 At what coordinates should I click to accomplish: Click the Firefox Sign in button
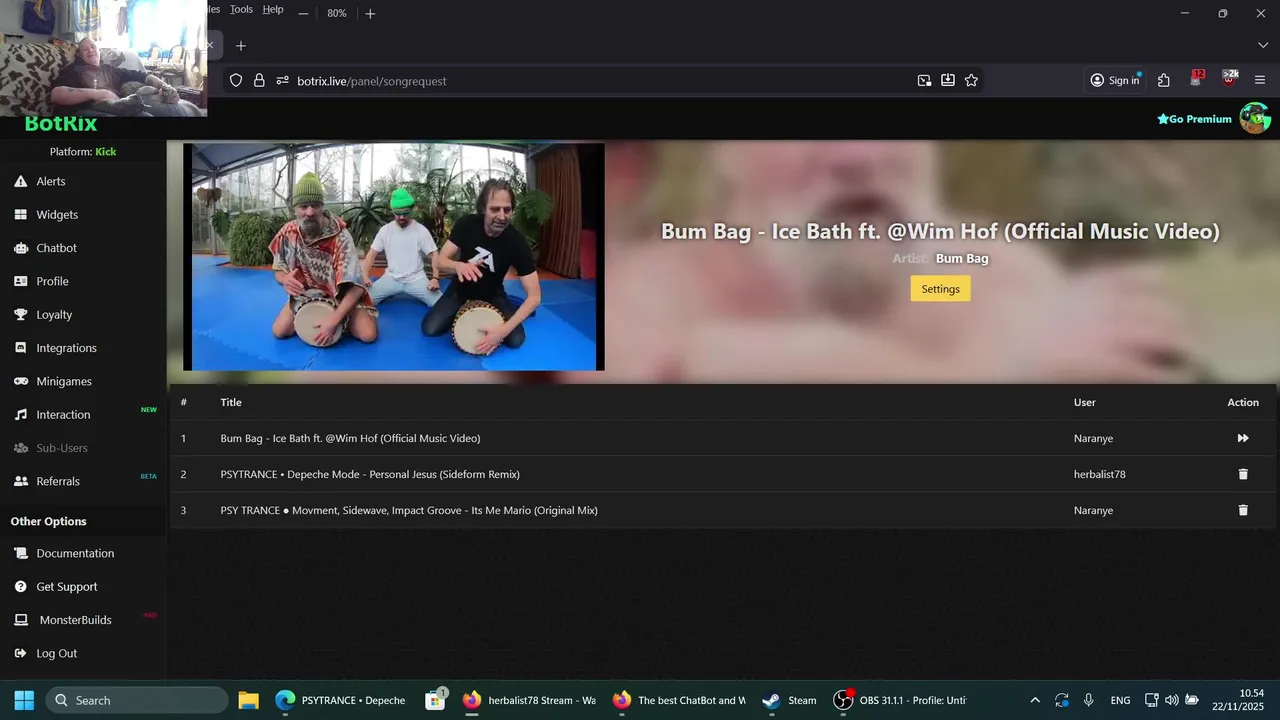[x=1115, y=80]
